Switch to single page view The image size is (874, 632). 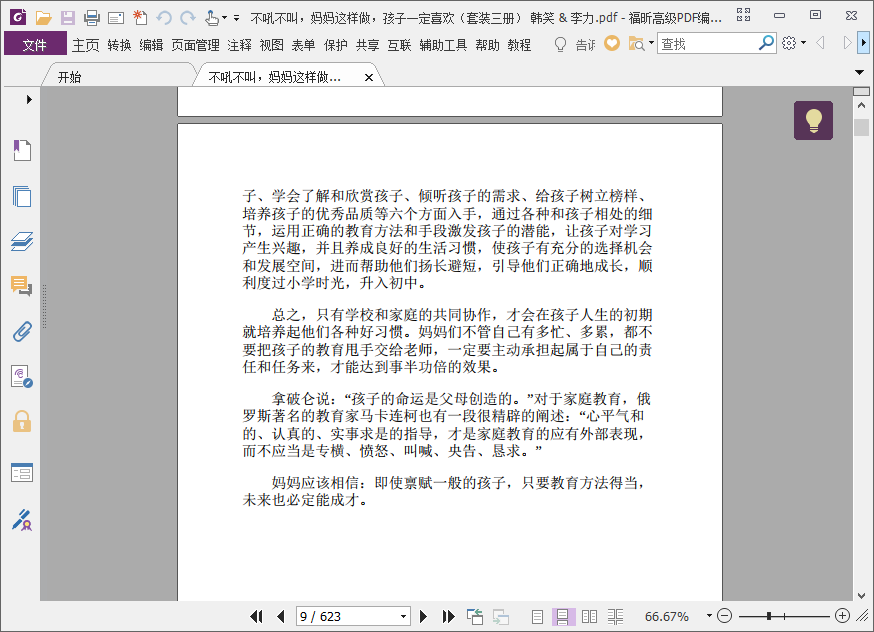(537, 616)
